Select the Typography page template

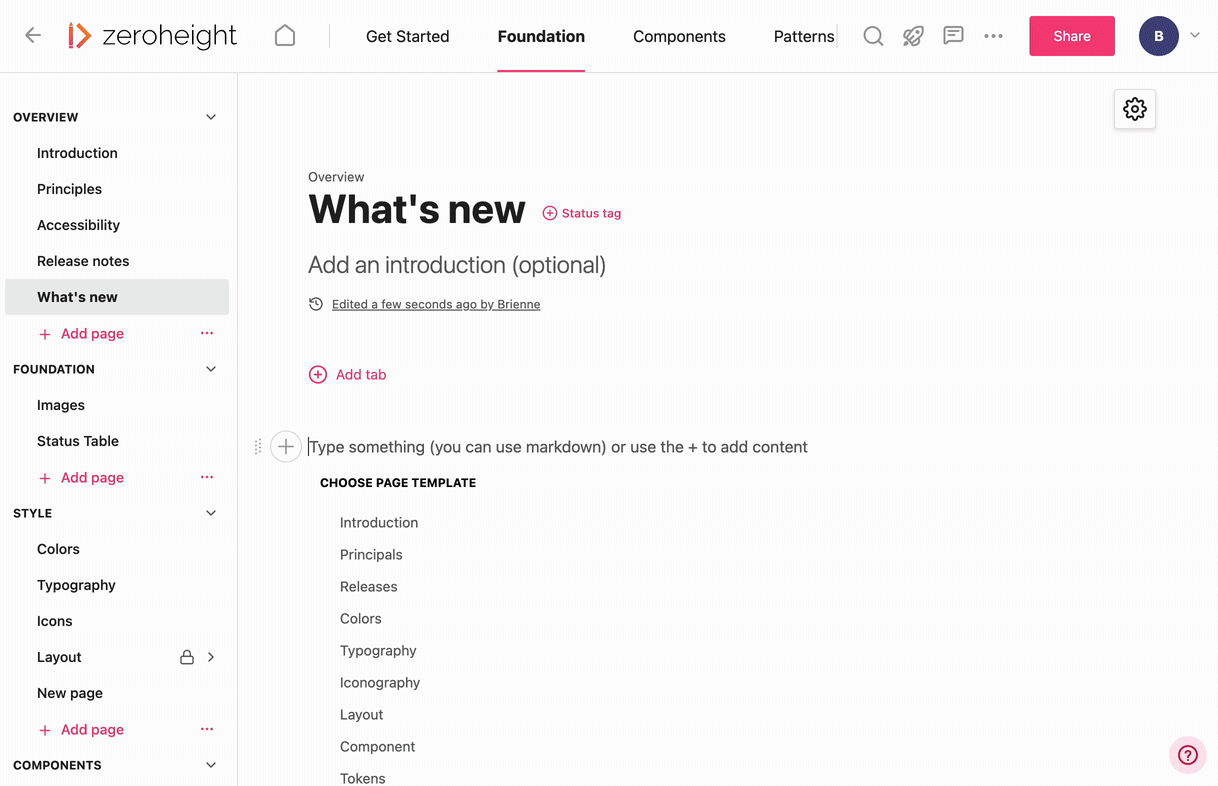[x=378, y=651]
